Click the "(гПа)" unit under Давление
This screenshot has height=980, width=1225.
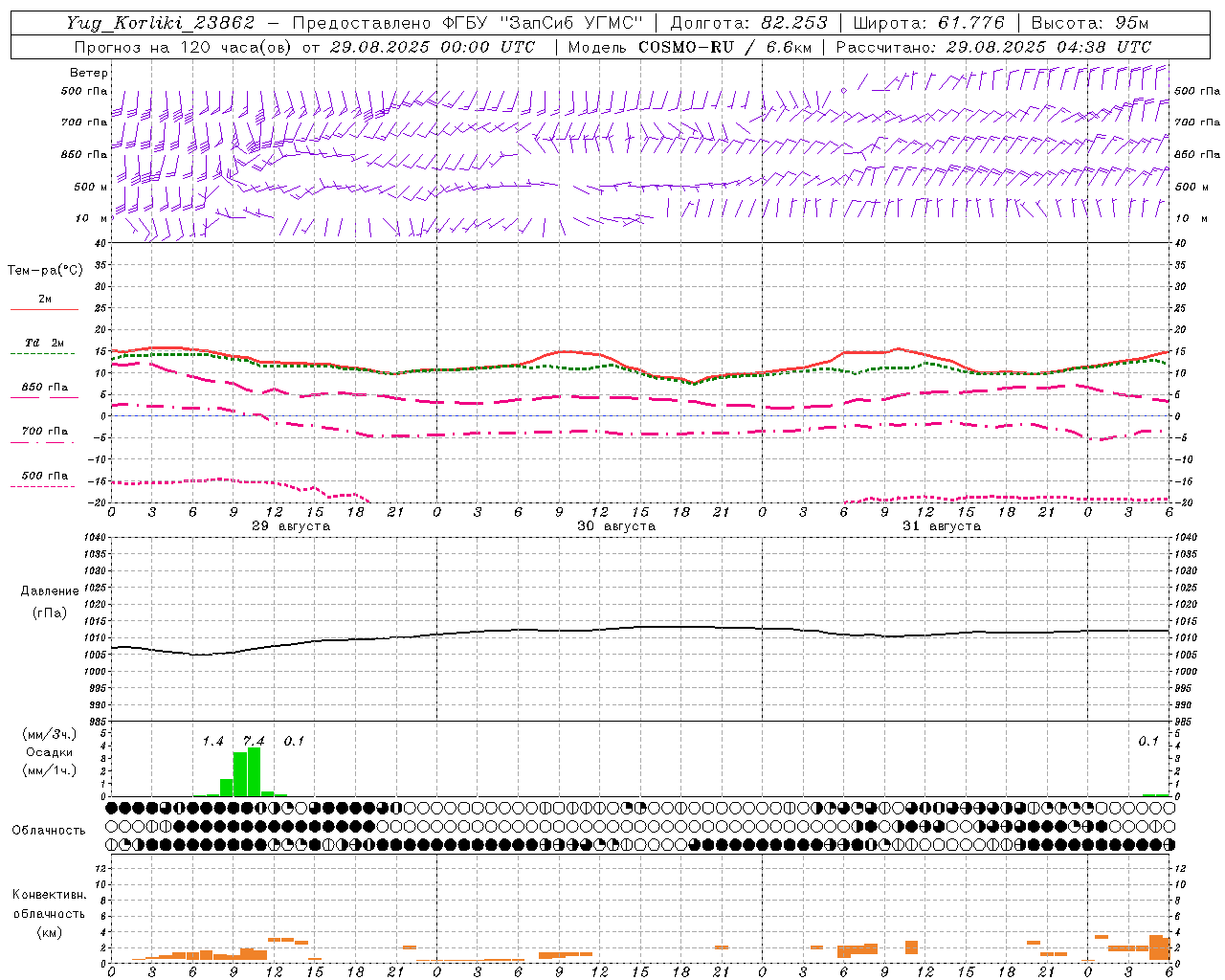click(48, 613)
